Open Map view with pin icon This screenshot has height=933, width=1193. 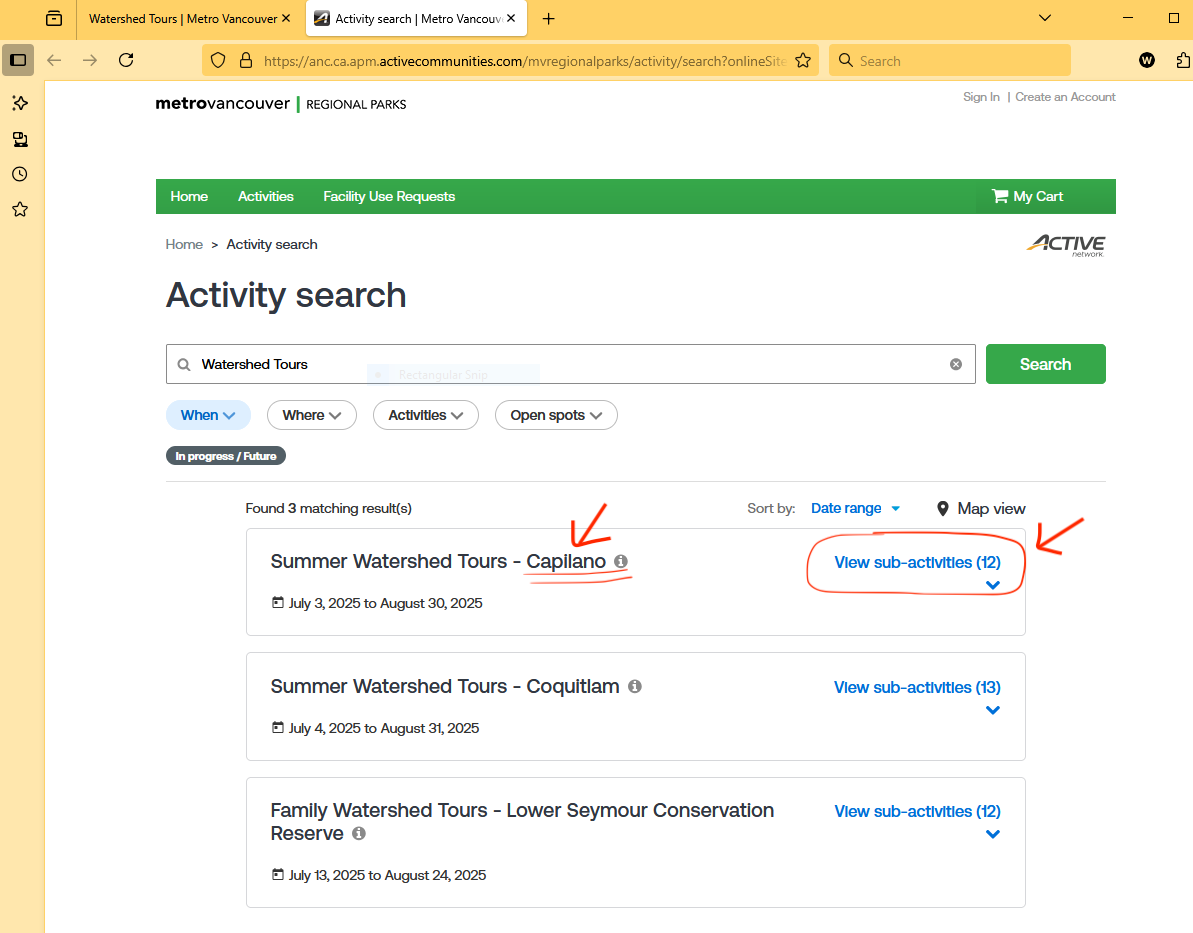point(981,509)
